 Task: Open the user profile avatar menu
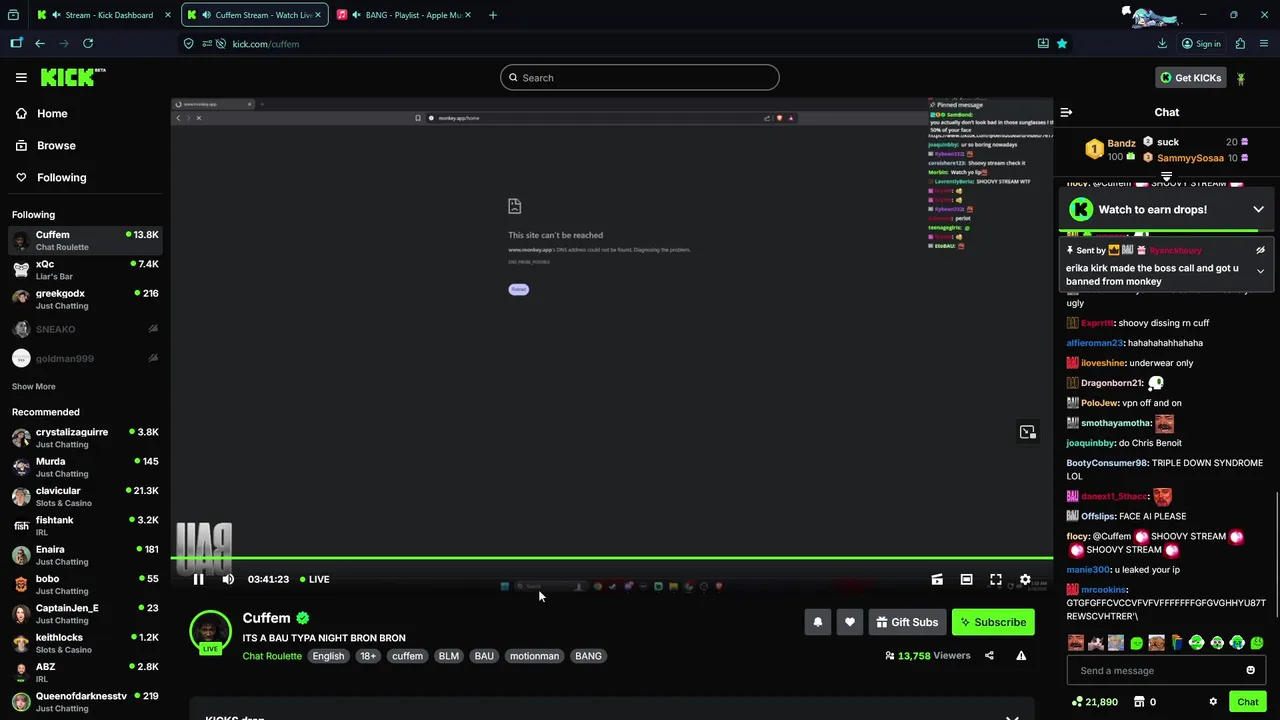[1241, 78]
